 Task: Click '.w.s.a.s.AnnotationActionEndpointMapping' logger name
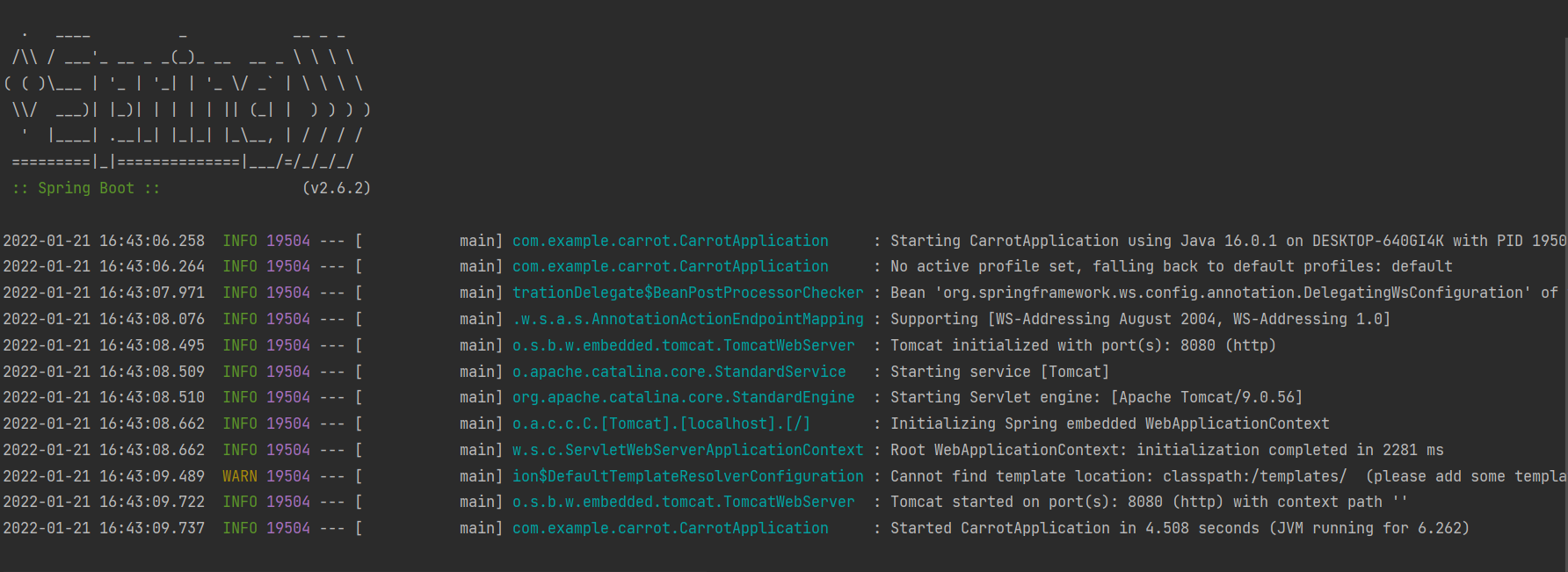point(688,319)
